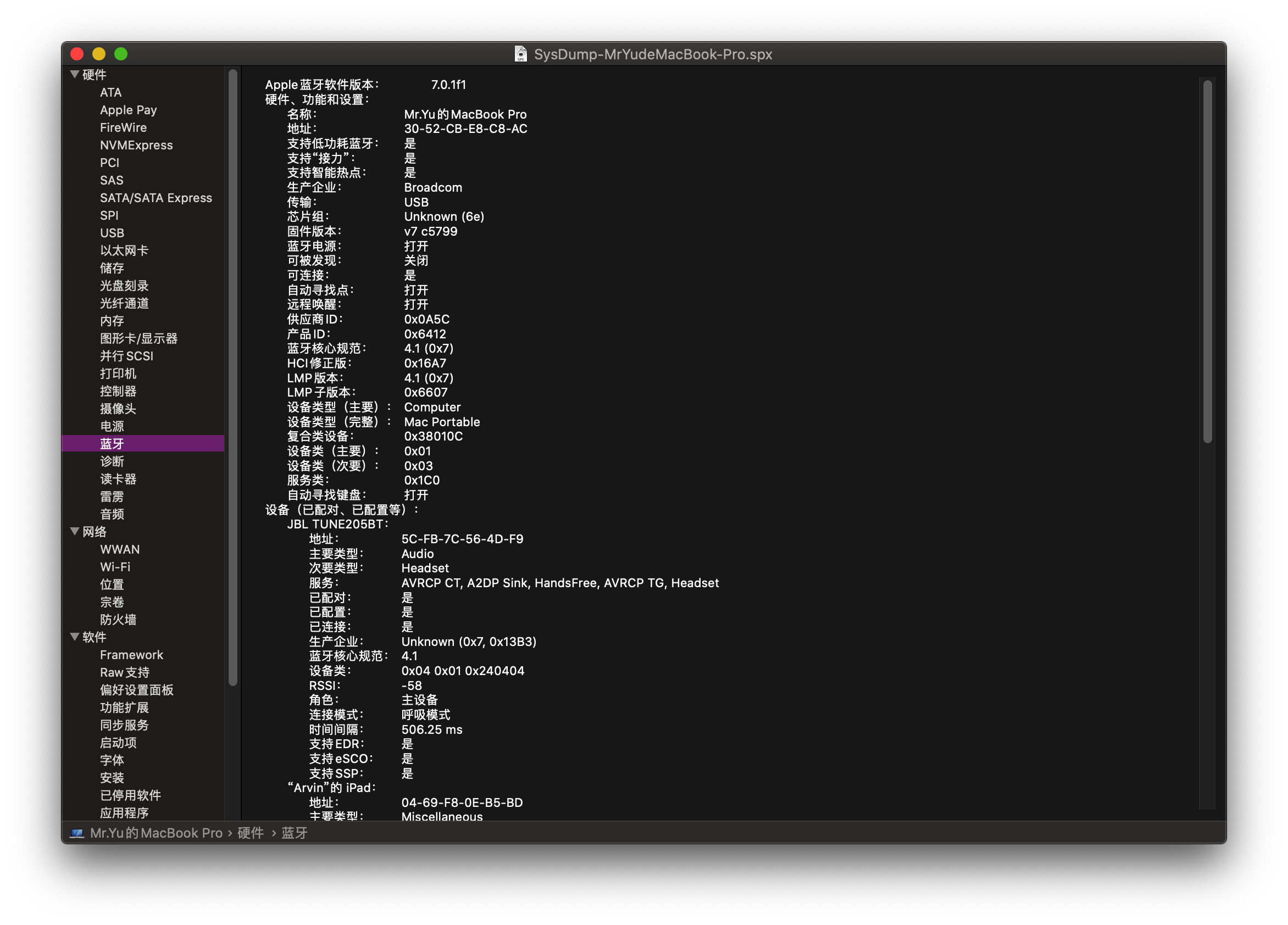This screenshot has width=1288, height=925.
Task: Open the 防火墙 firewall item
Action: coord(118,620)
